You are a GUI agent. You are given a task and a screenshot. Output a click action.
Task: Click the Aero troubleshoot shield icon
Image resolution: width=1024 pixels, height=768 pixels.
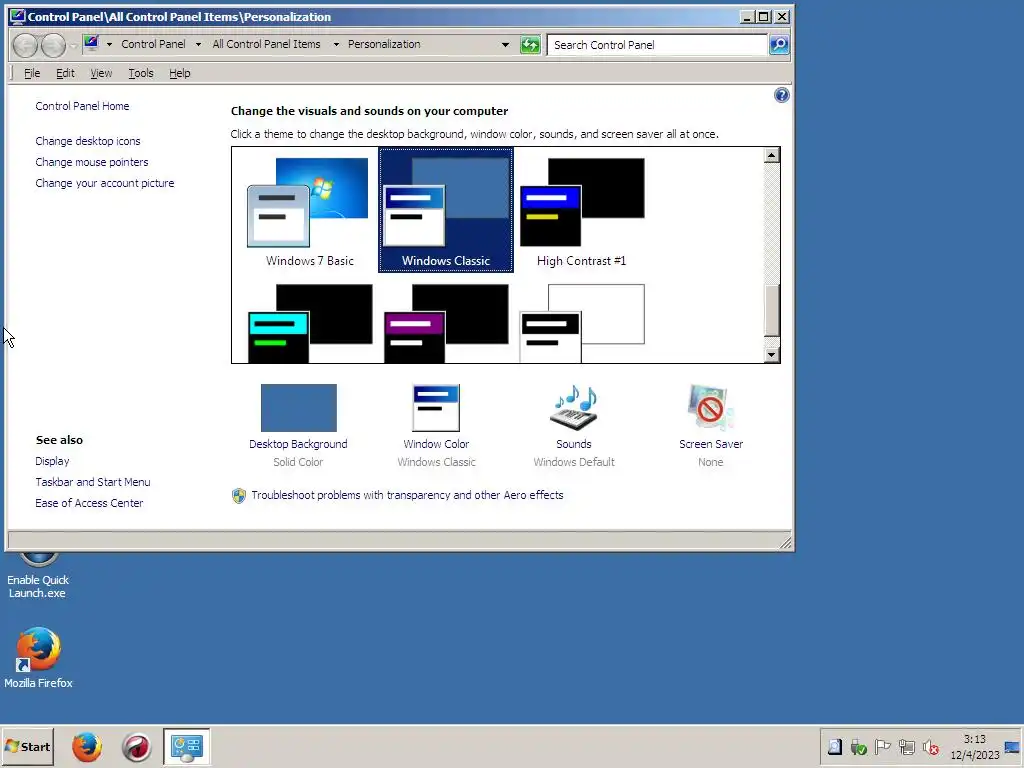click(x=239, y=496)
